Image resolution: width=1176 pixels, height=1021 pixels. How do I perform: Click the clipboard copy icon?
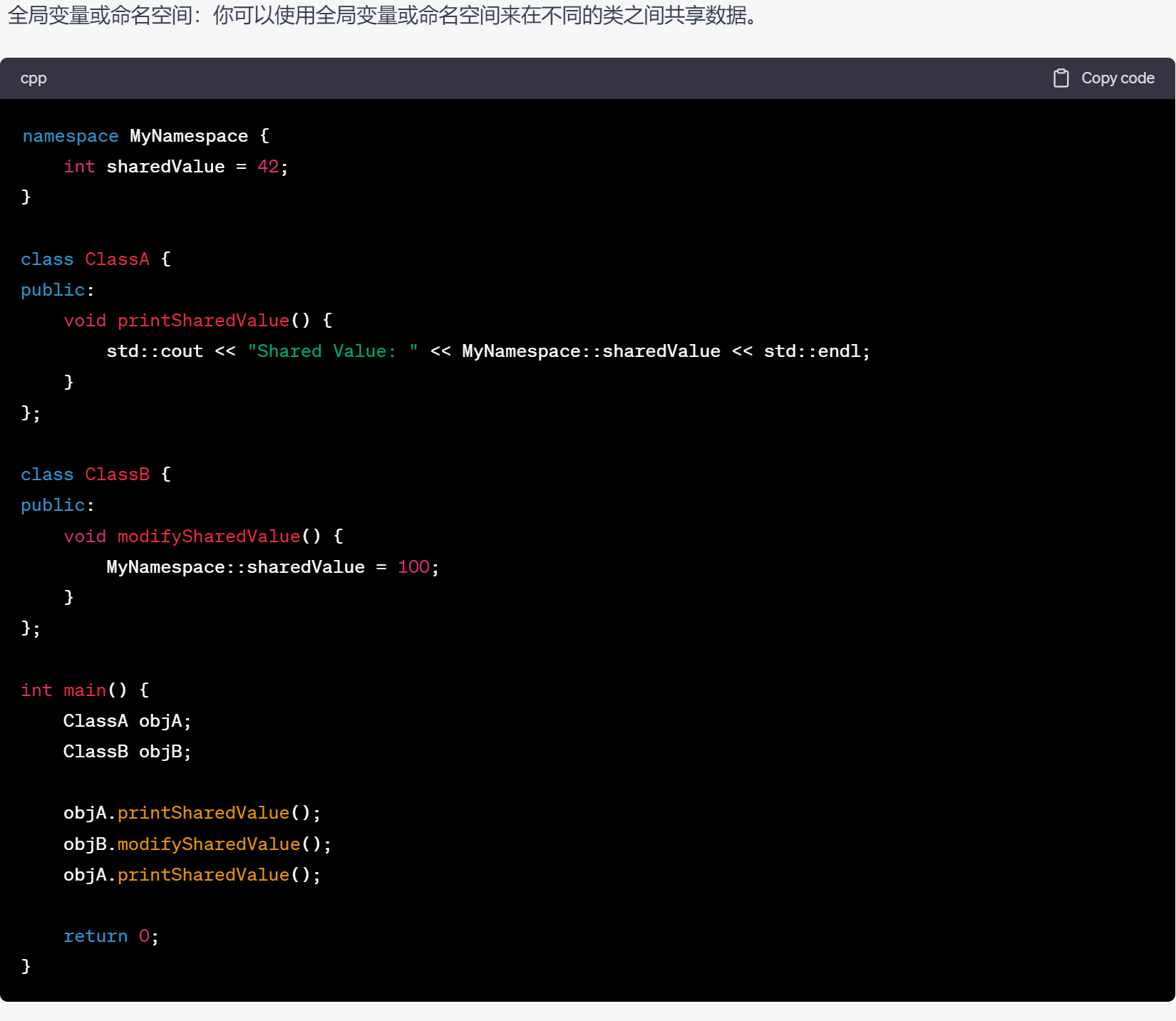[x=1061, y=78]
